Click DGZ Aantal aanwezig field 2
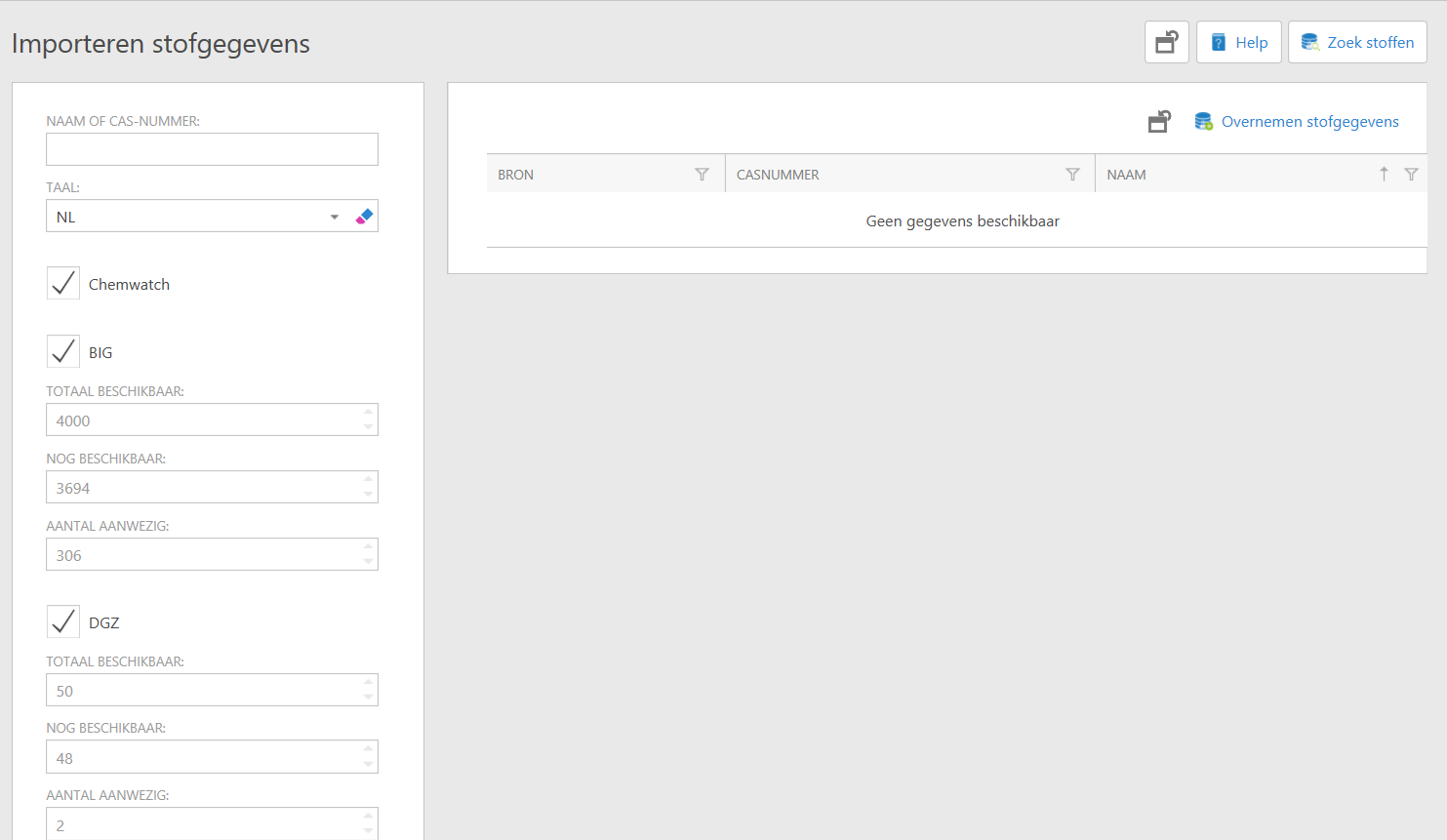The image size is (1447, 840). click(x=212, y=824)
